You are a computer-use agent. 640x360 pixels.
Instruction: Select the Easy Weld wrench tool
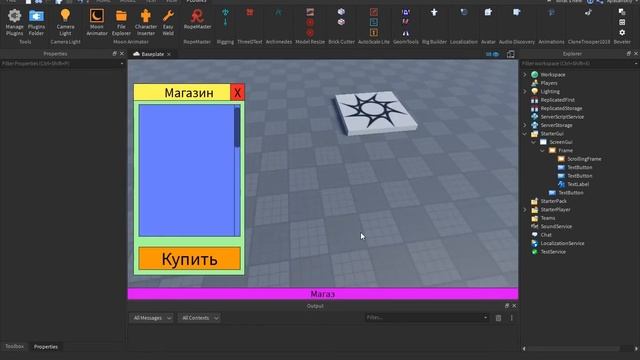click(168, 16)
